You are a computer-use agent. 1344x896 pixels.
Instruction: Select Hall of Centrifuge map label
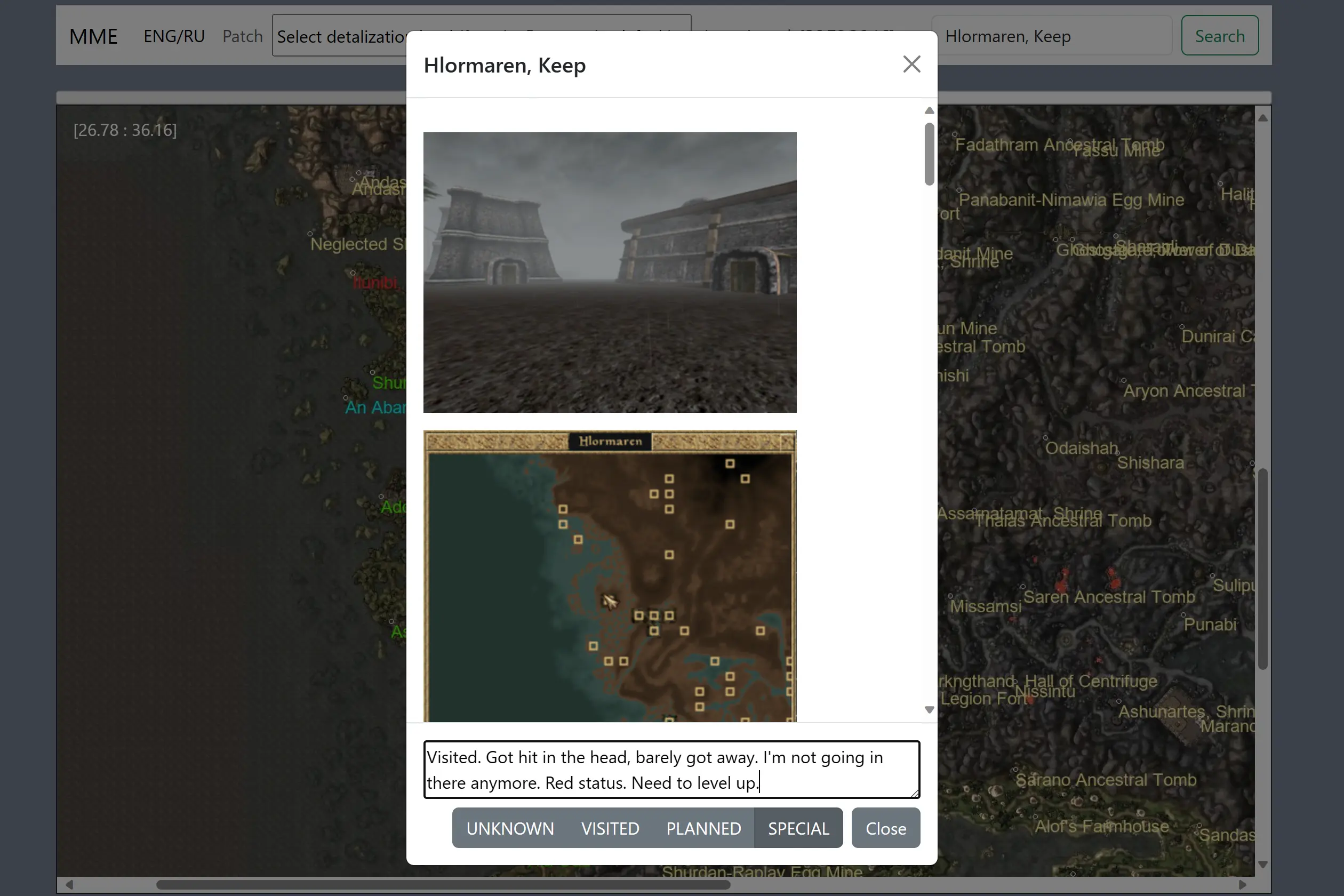[1090, 681]
